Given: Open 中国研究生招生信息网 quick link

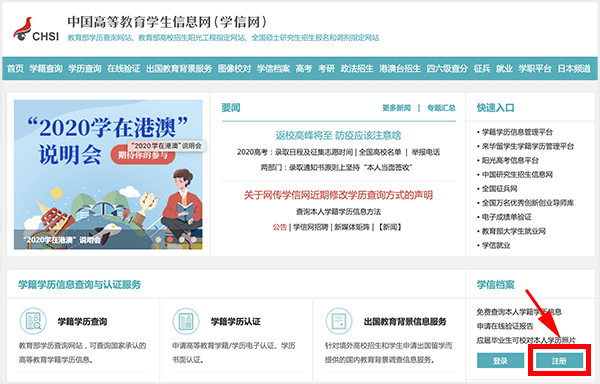Looking at the screenshot, I should (x=517, y=174).
